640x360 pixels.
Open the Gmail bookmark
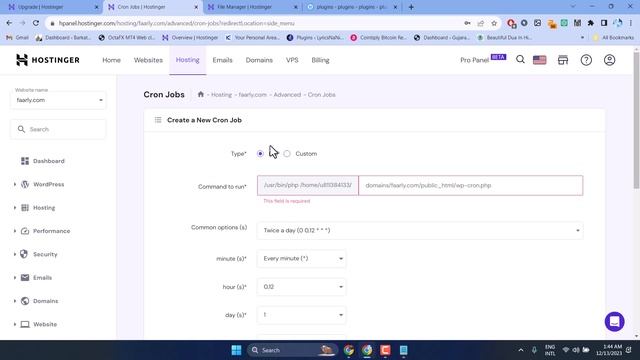point(17,38)
